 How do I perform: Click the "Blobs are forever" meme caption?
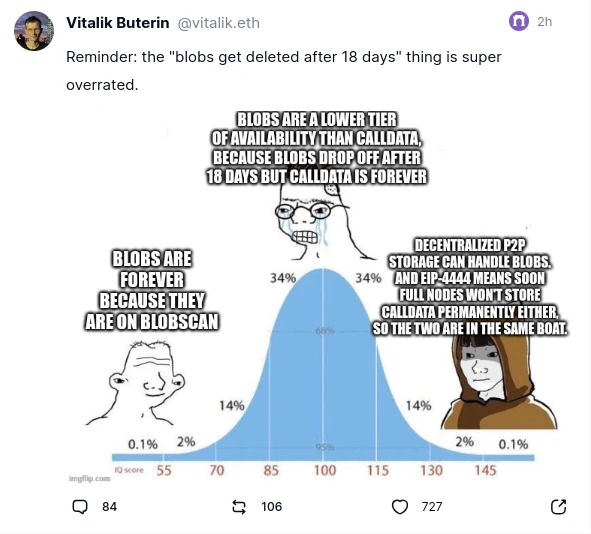[x=152, y=290]
